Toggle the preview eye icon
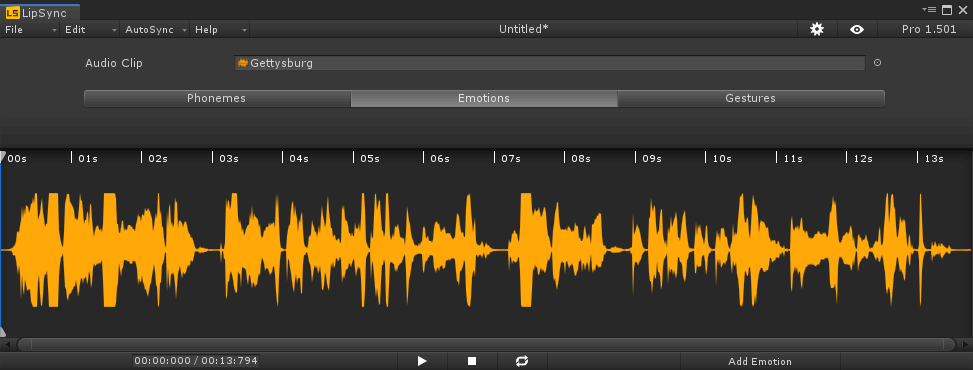 (857, 29)
